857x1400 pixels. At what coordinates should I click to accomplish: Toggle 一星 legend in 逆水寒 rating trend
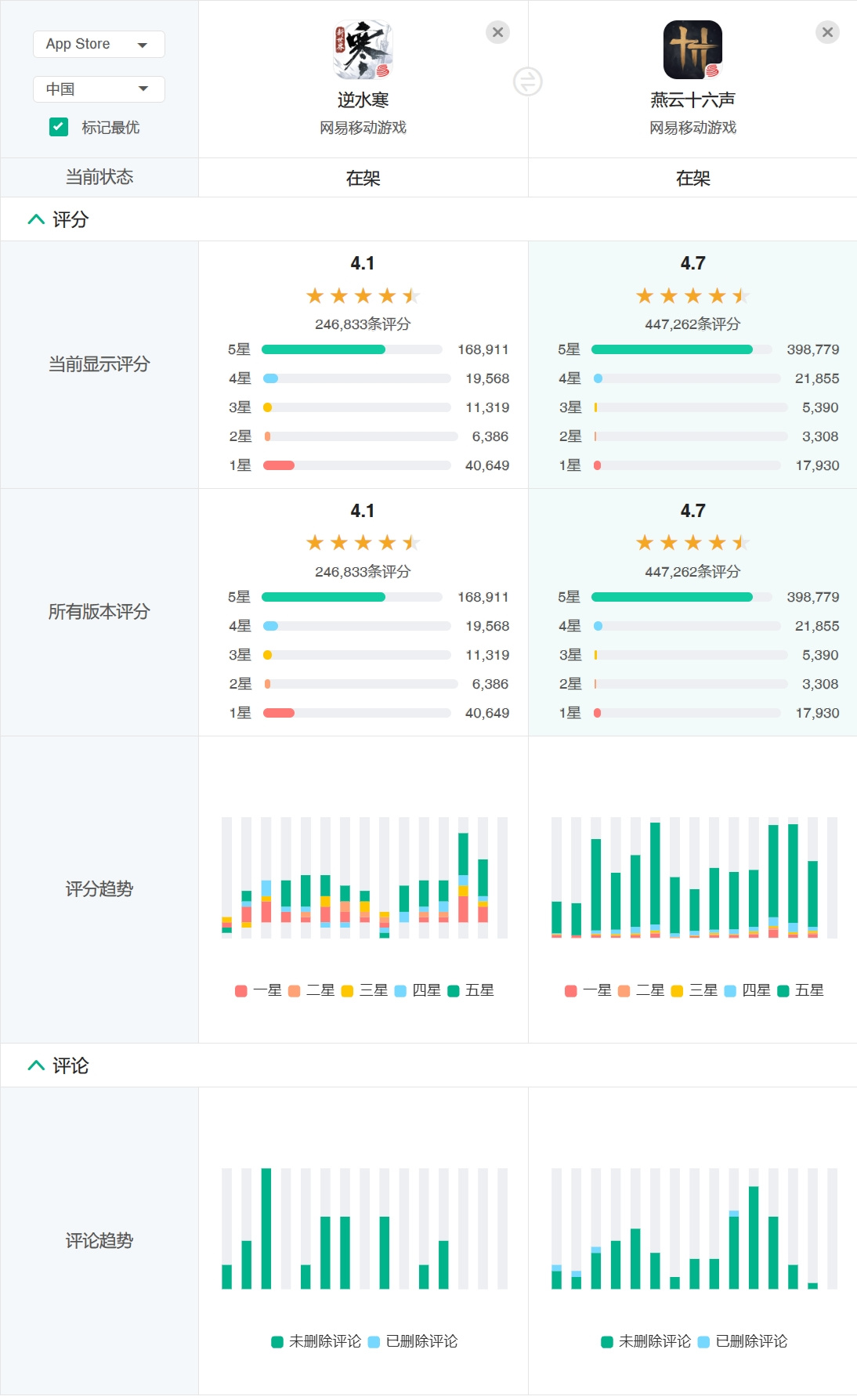259,990
